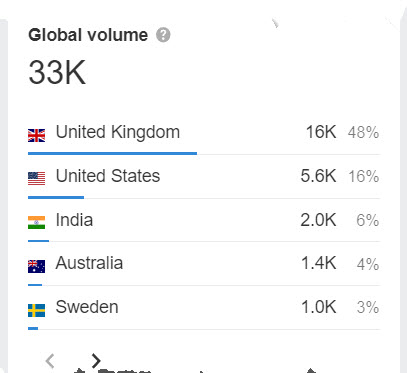Click the Sweden flag icon
This screenshot has height=373, width=407.
coord(37,310)
